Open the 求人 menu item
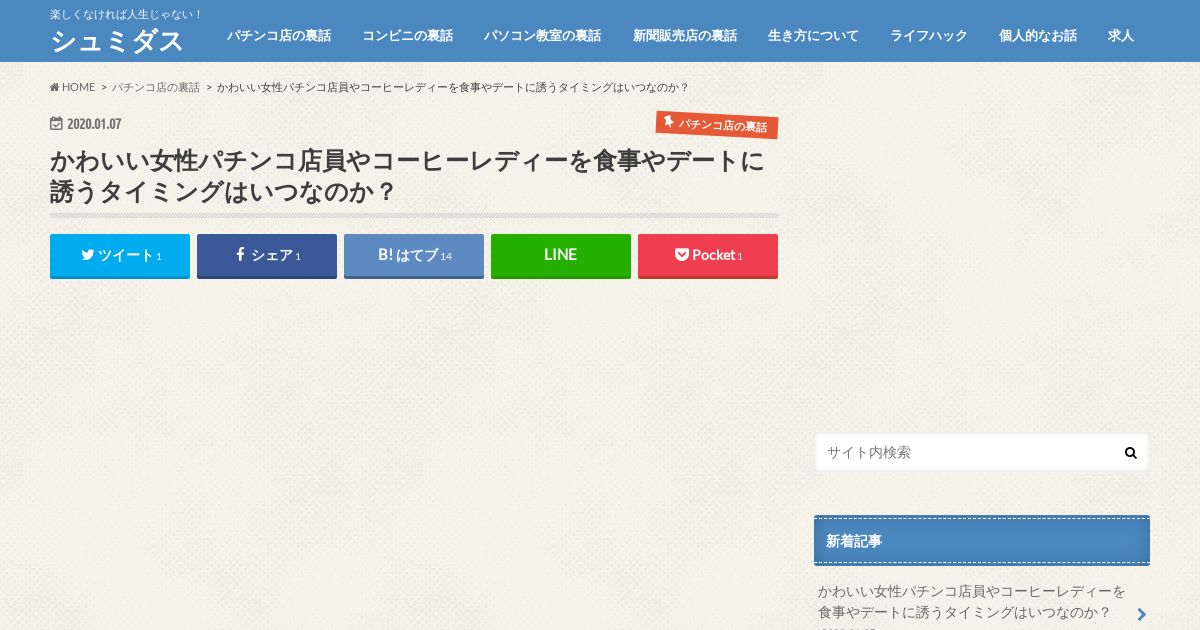 coord(1121,35)
